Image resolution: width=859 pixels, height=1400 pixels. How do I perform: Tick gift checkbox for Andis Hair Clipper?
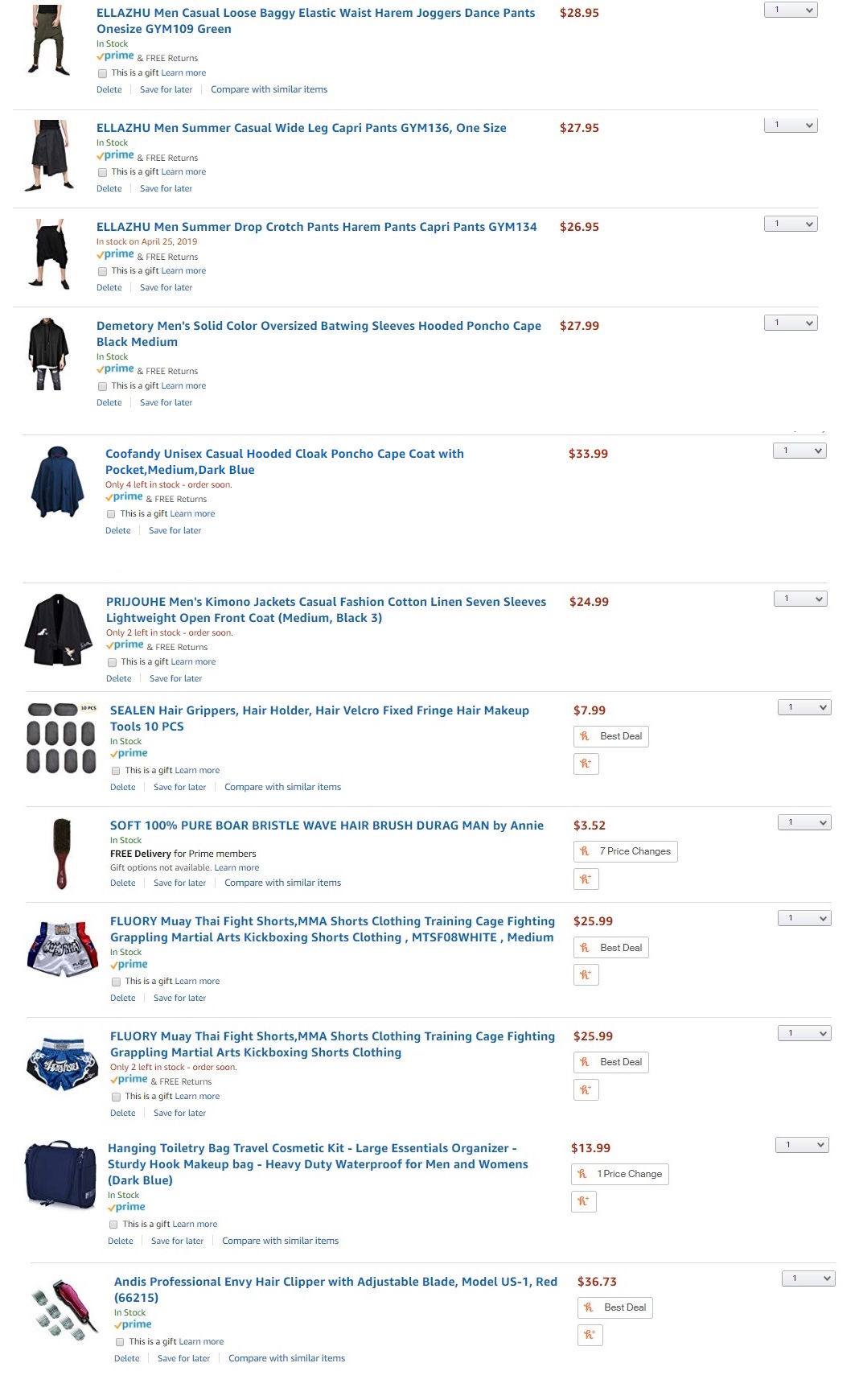[x=120, y=1342]
